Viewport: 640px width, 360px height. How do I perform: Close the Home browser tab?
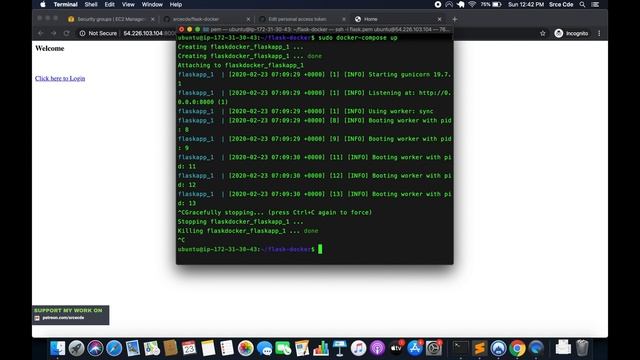click(439, 19)
